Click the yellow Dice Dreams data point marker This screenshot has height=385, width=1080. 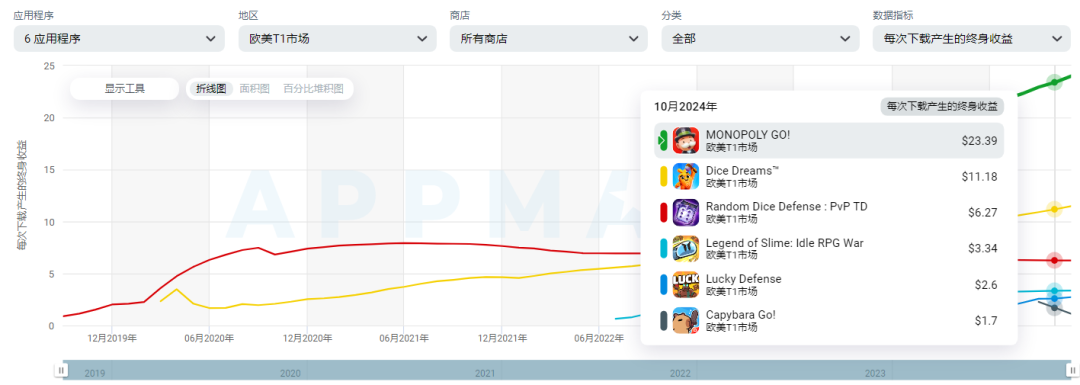(1054, 209)
